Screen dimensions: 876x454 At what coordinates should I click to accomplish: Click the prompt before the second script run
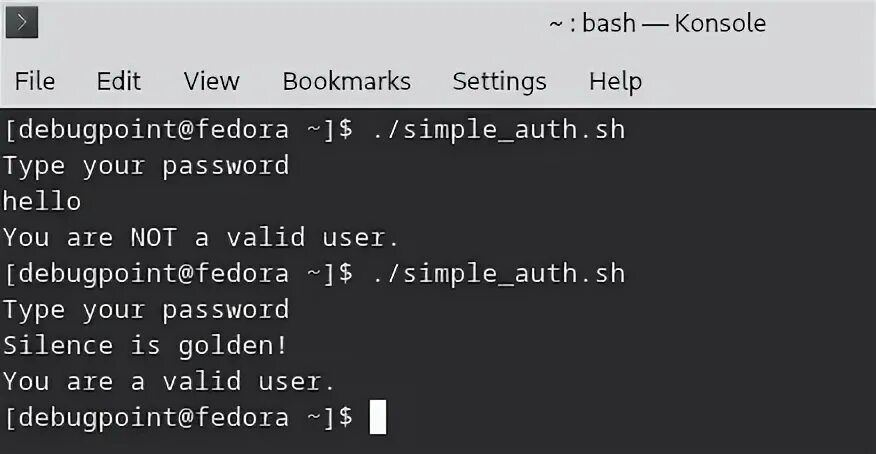[x=179, y=274]
